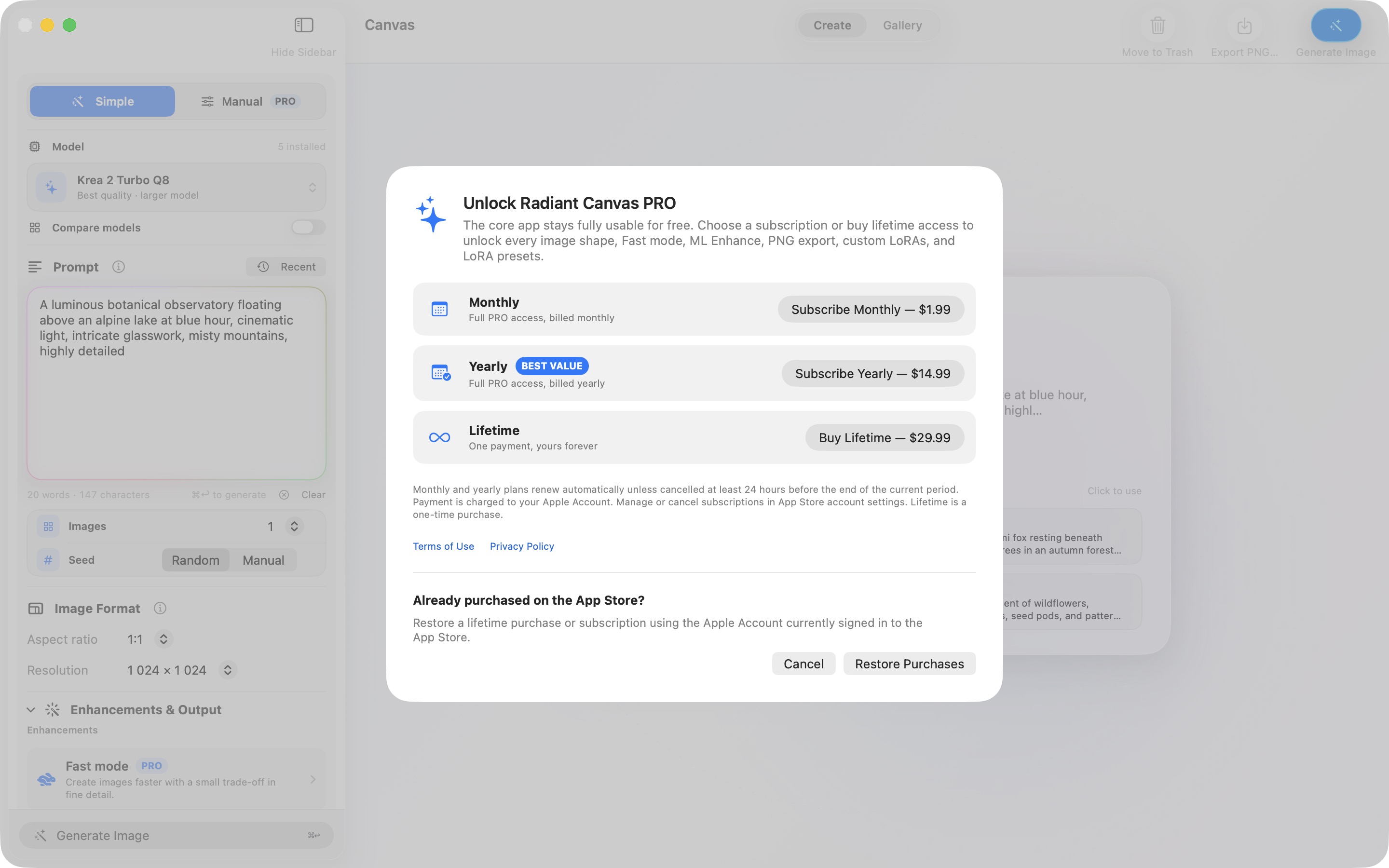
Task: Click the Export PNG toolbar icon
Action: tap(1244, 25)
